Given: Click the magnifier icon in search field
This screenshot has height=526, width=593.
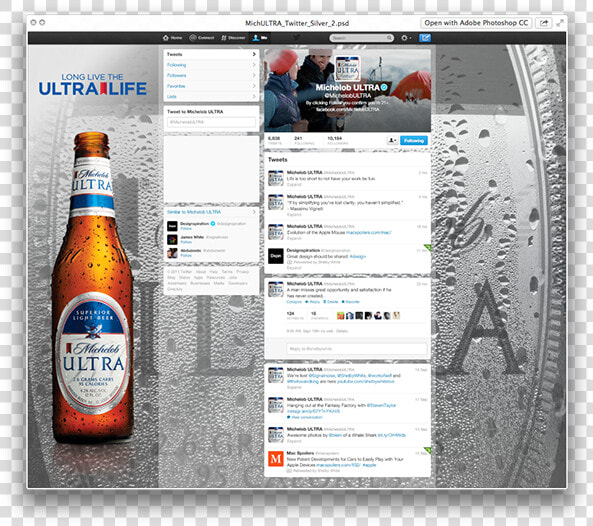Looking at the screenshot, I should 389,38.
